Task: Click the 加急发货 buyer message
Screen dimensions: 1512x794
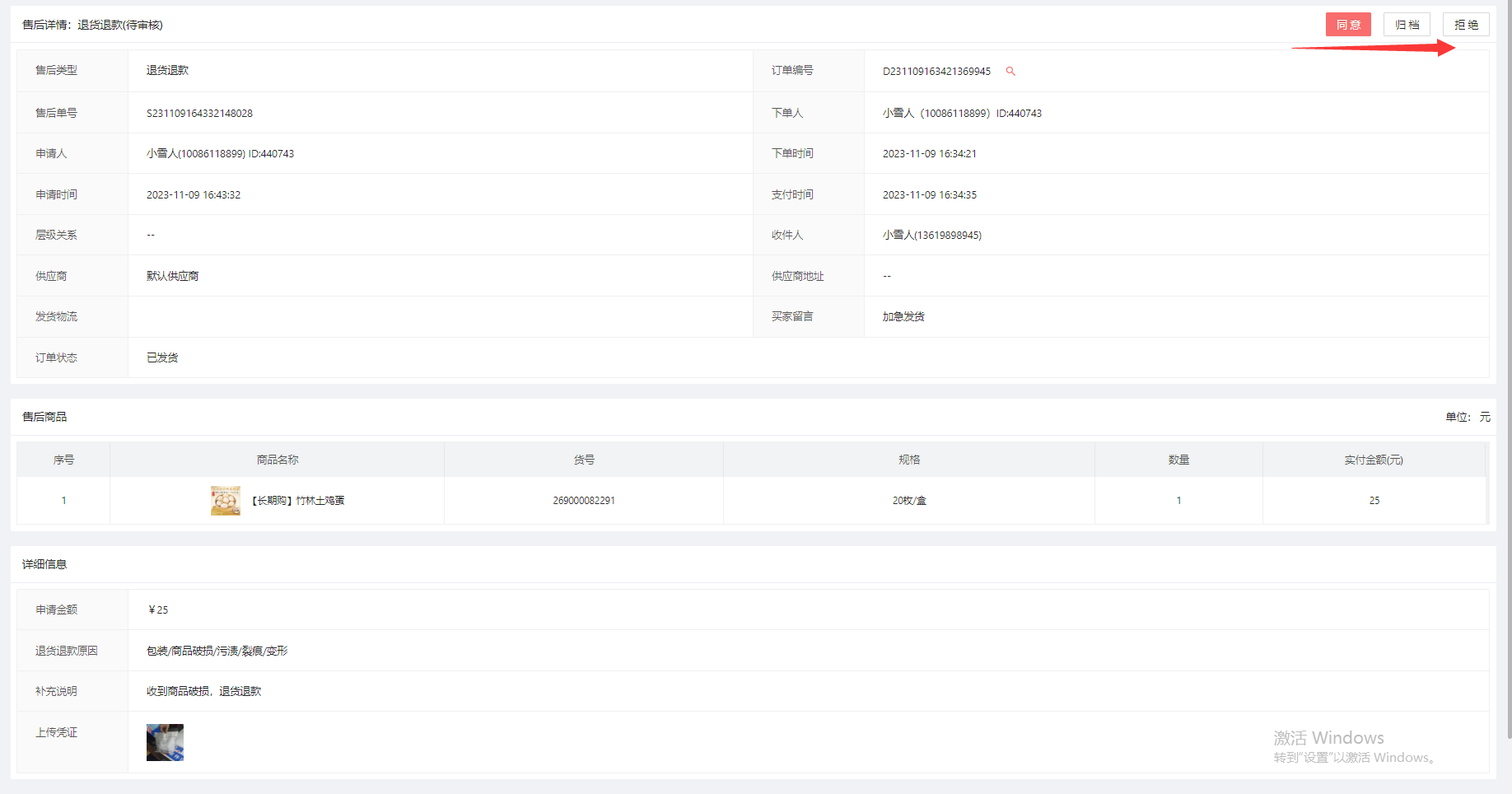Action: pyautogui.click(x=903, y=317)
